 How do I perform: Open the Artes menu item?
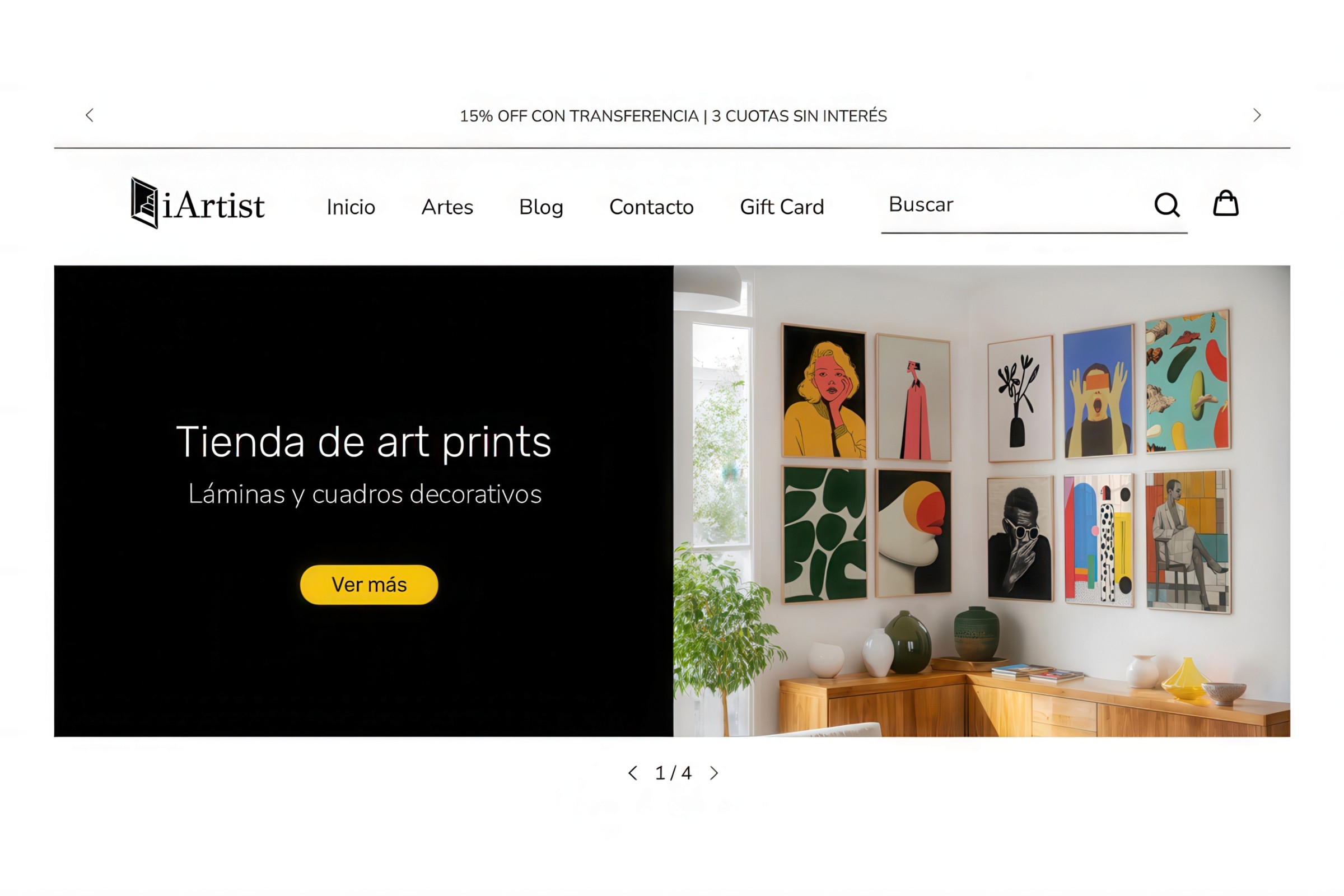click(x=447, y=207)
